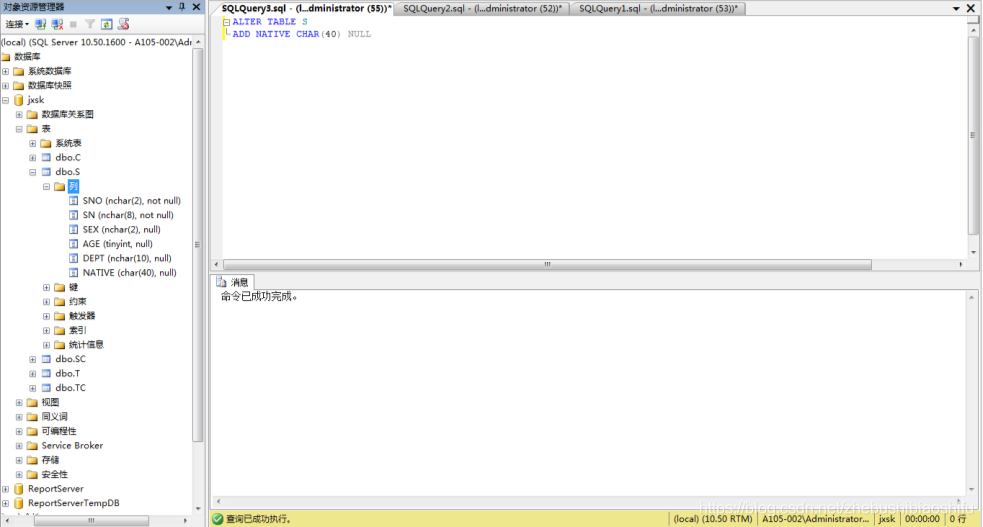Image resolution: width=983 pixels, height=527 pixels.
Task: Switch to SQLQuery3.sql tab
Action: tap(307, 9)
